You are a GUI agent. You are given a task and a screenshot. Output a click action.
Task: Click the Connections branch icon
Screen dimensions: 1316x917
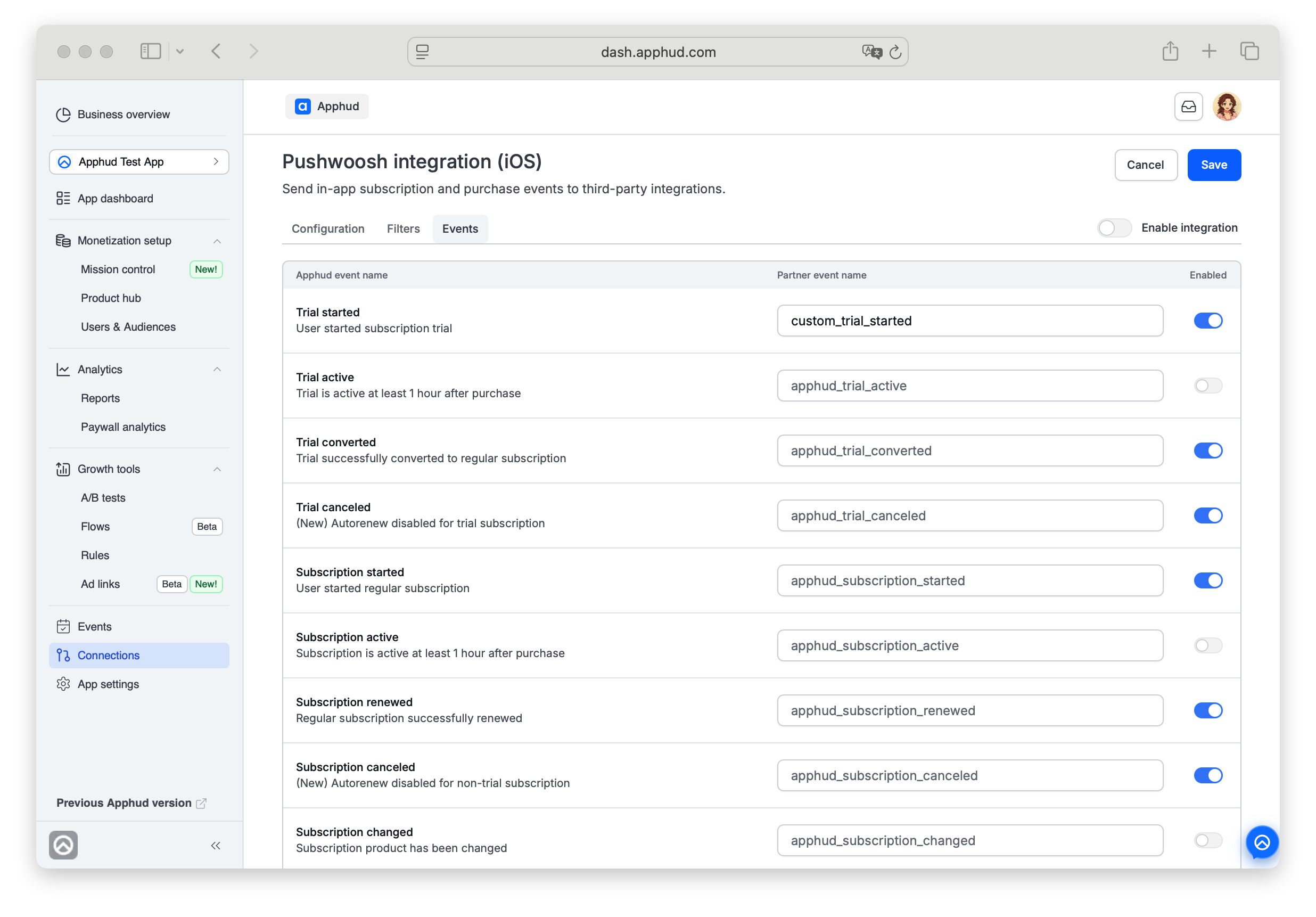pos(63,655)
